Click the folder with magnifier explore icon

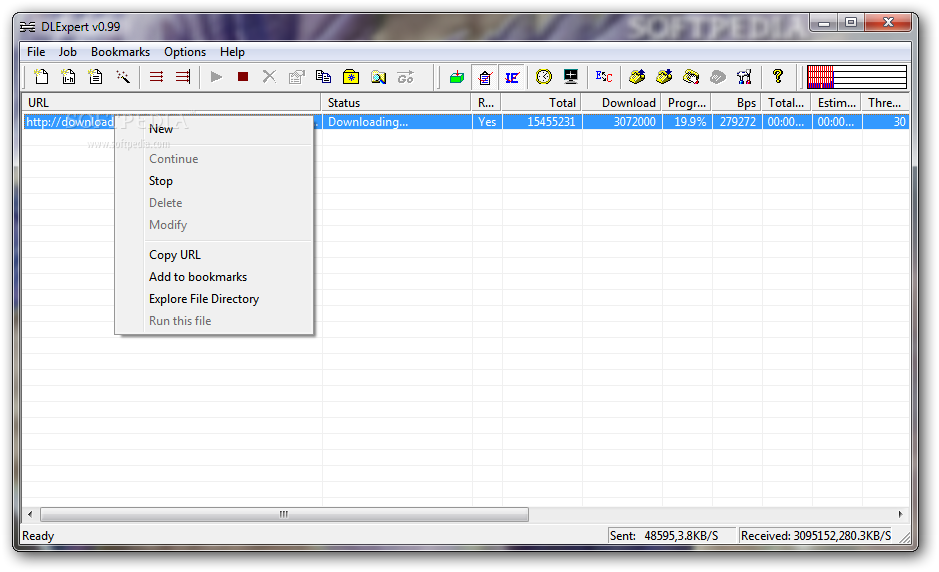(x=378, y=77)
